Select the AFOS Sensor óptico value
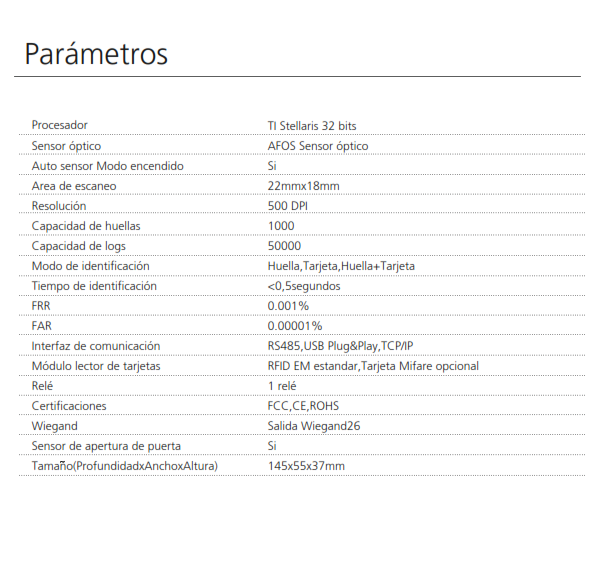This screenshot has height=561, width=595. (318, 146)
